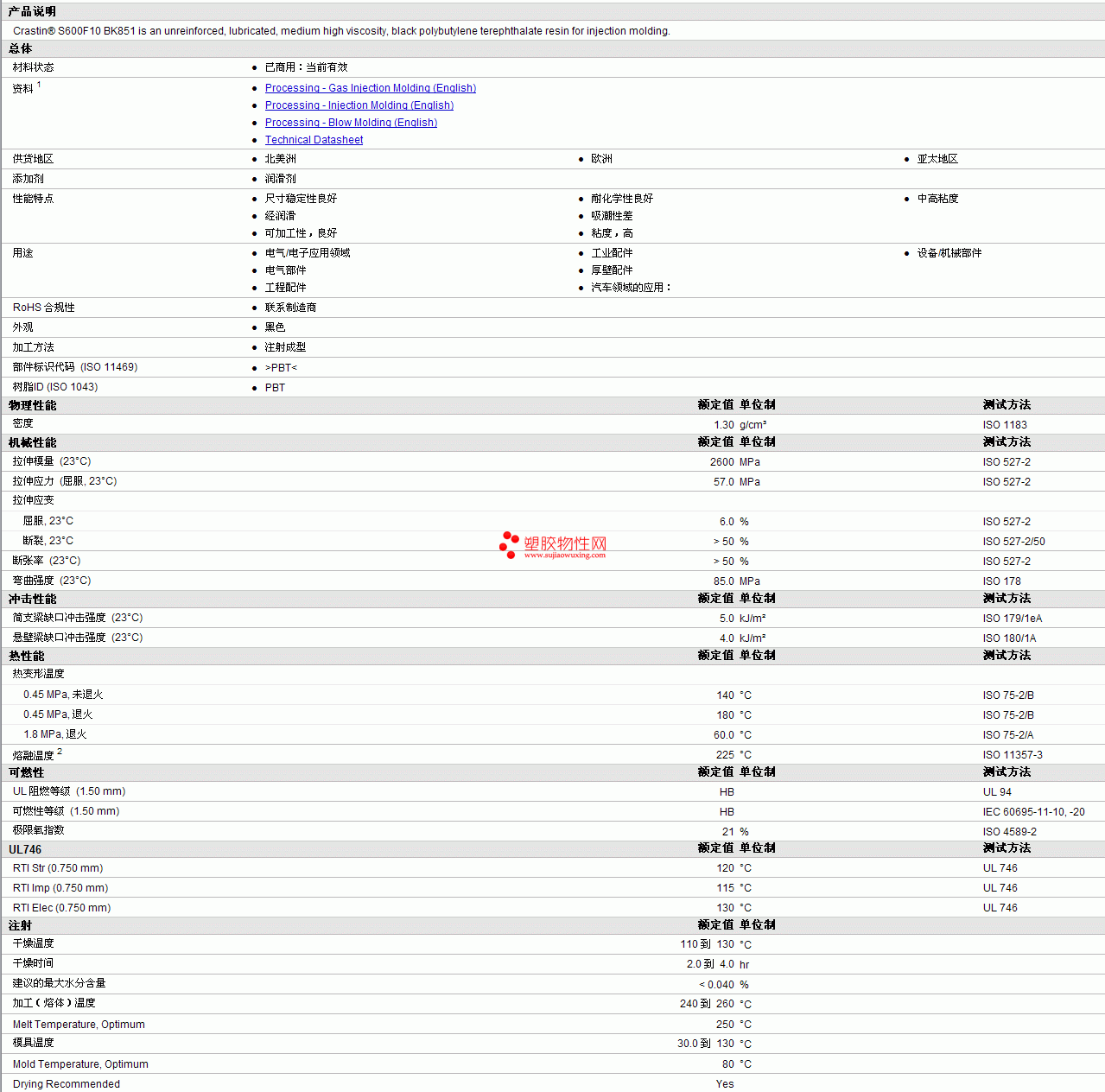1105x1092 pixels.
Task: Select the Drying Recommended row label
Action: point(67,1084)
